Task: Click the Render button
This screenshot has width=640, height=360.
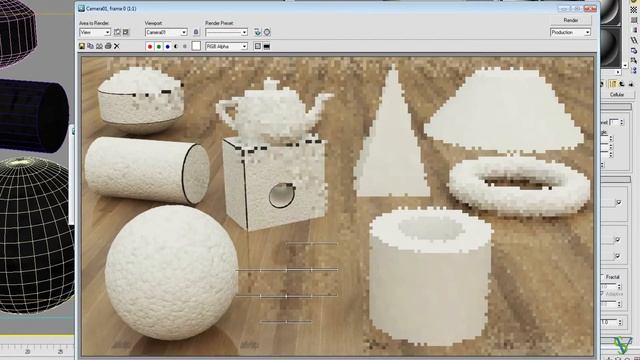Action: (571, 20)
